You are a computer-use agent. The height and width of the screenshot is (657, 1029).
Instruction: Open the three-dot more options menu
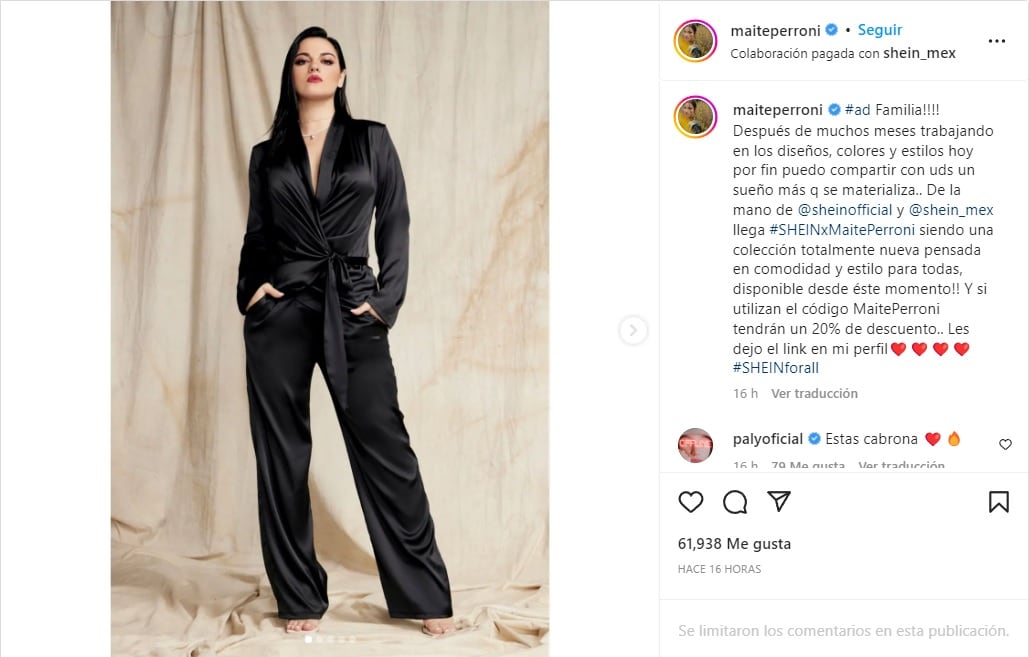point(997,41)
